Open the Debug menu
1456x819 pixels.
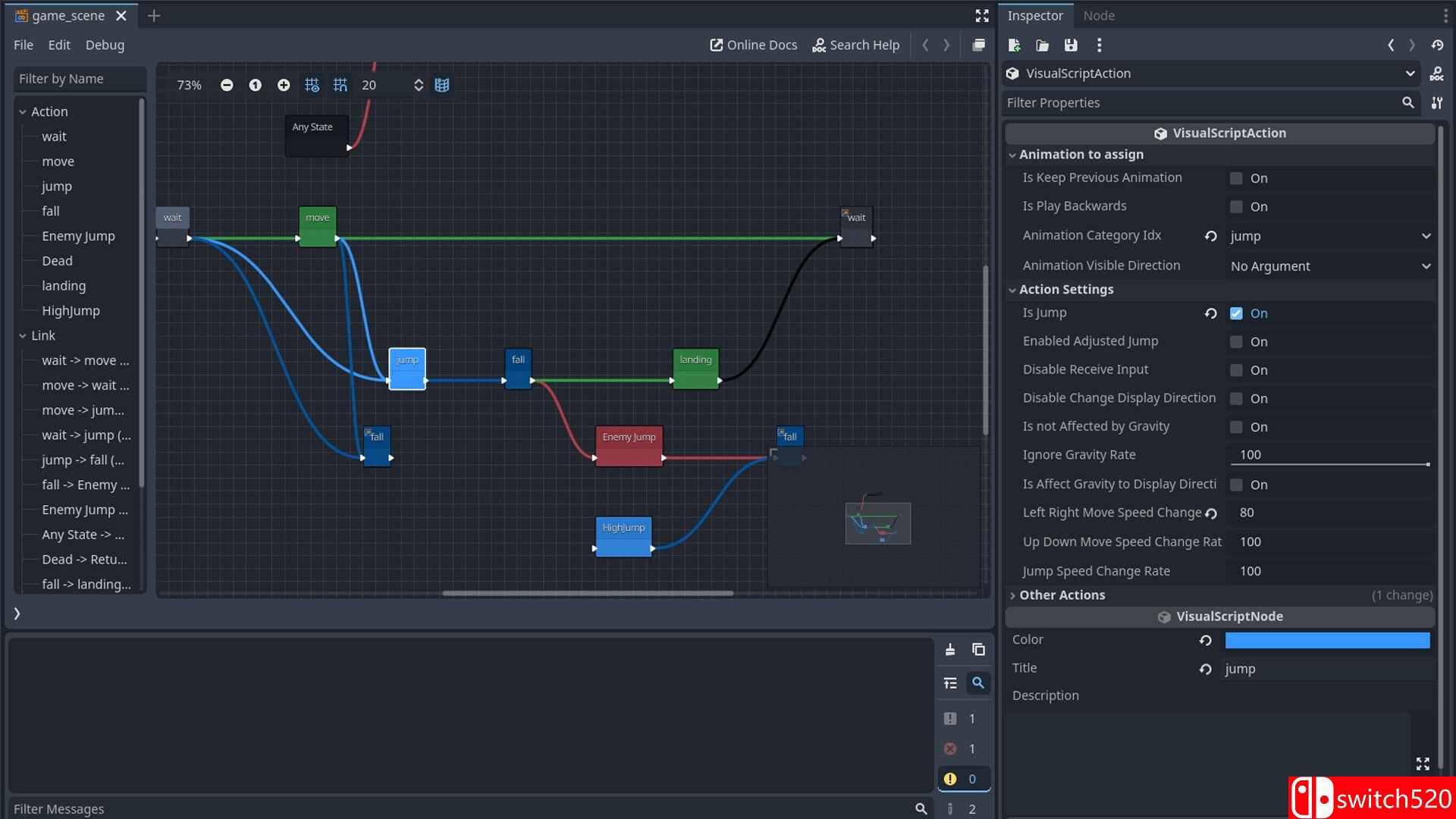click(105, 45)
